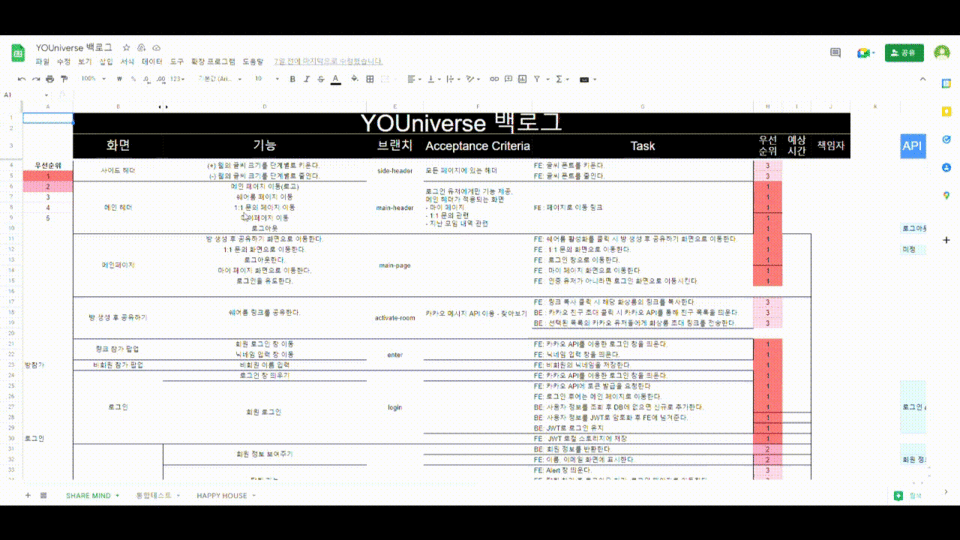Decrease decimal places
The image size is (960, 540).
[x=146, y=79]
